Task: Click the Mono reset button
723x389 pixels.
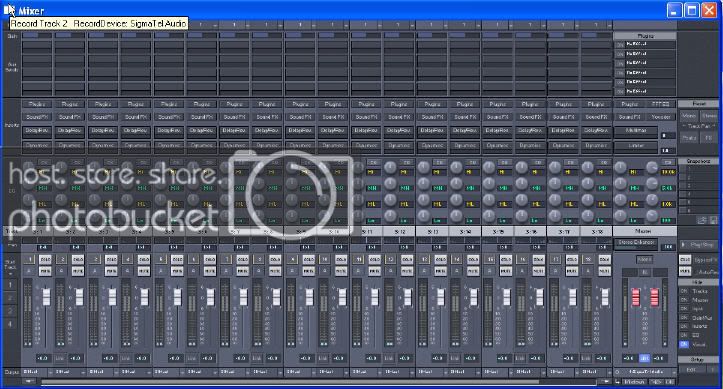Action: [688, 116]
